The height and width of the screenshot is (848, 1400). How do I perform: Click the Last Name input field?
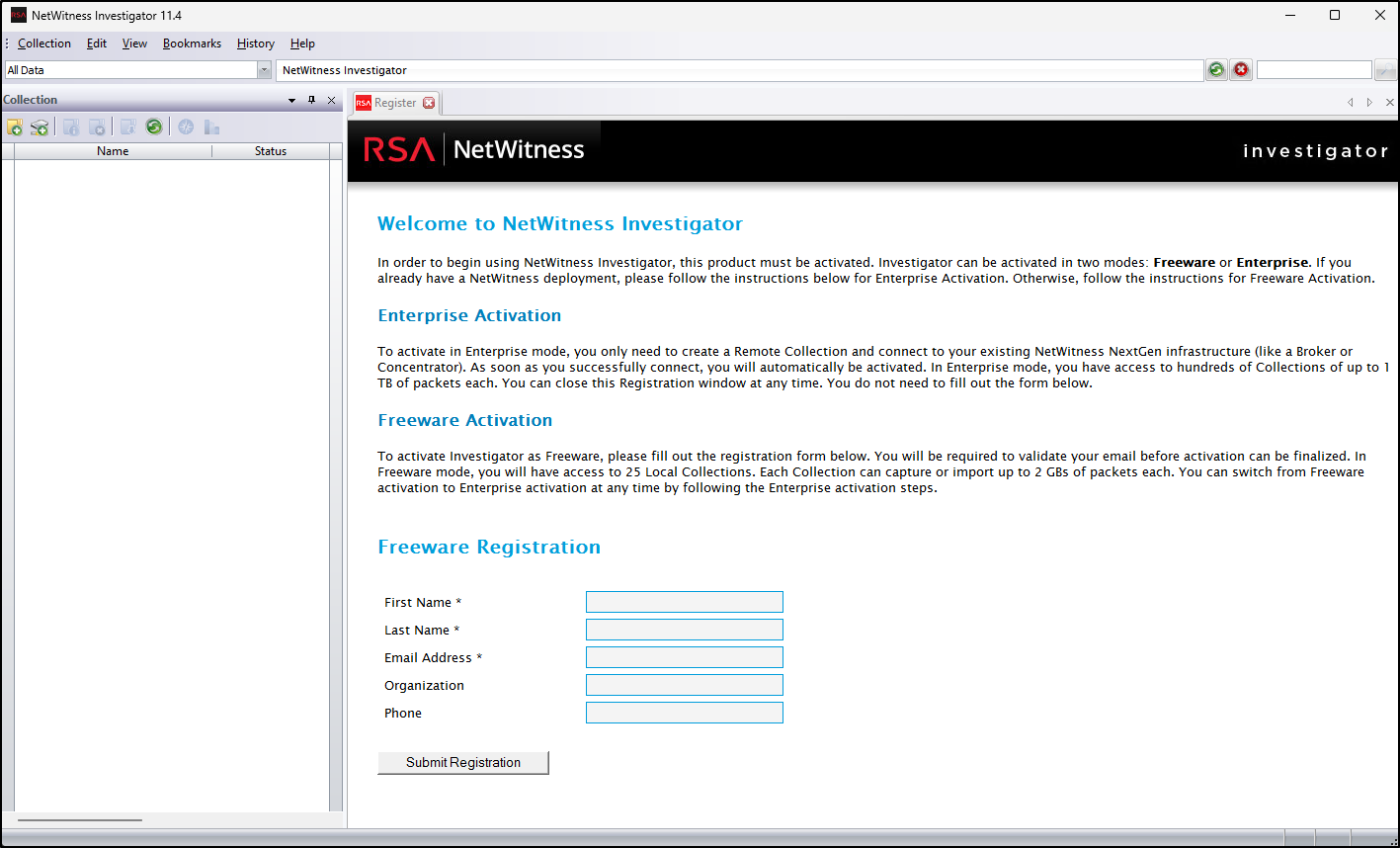[x=685, y=630]
